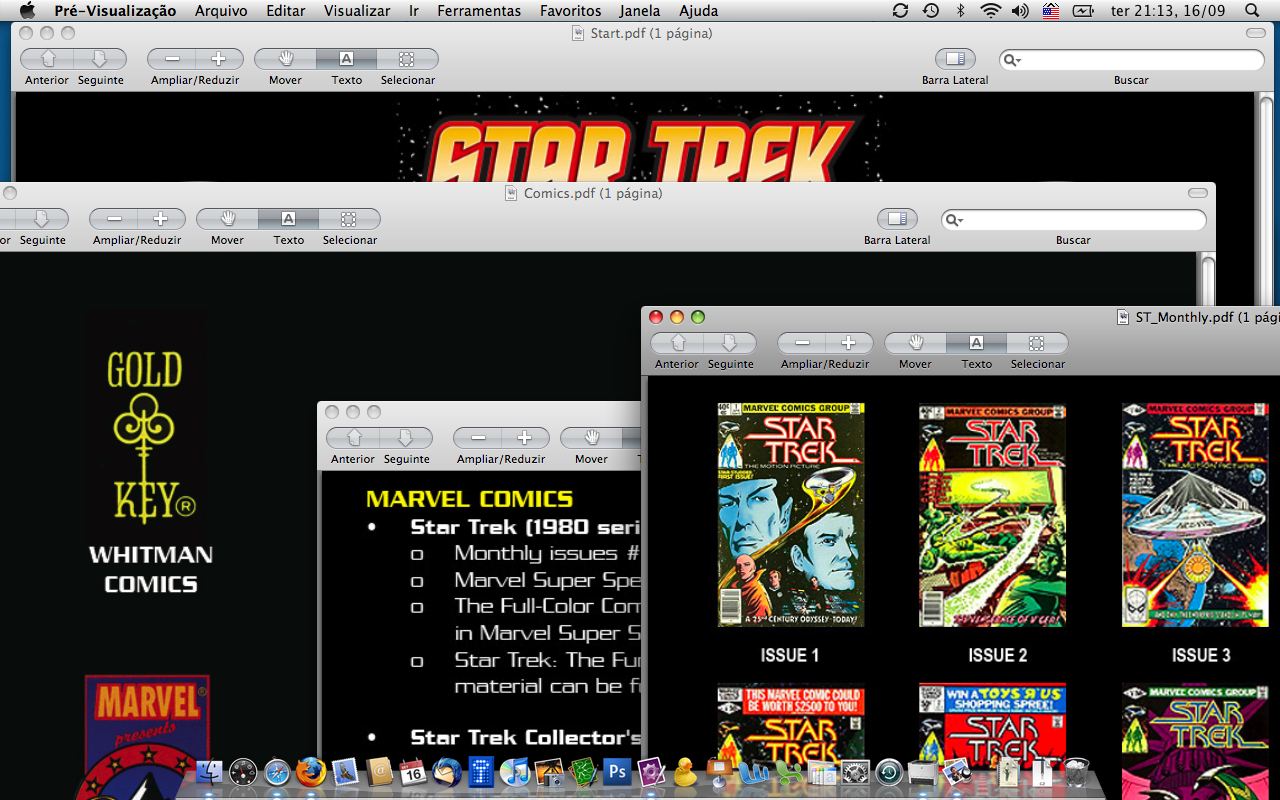Click the Issue 3 comic cover thumbnail

[x=1195, y=515]
